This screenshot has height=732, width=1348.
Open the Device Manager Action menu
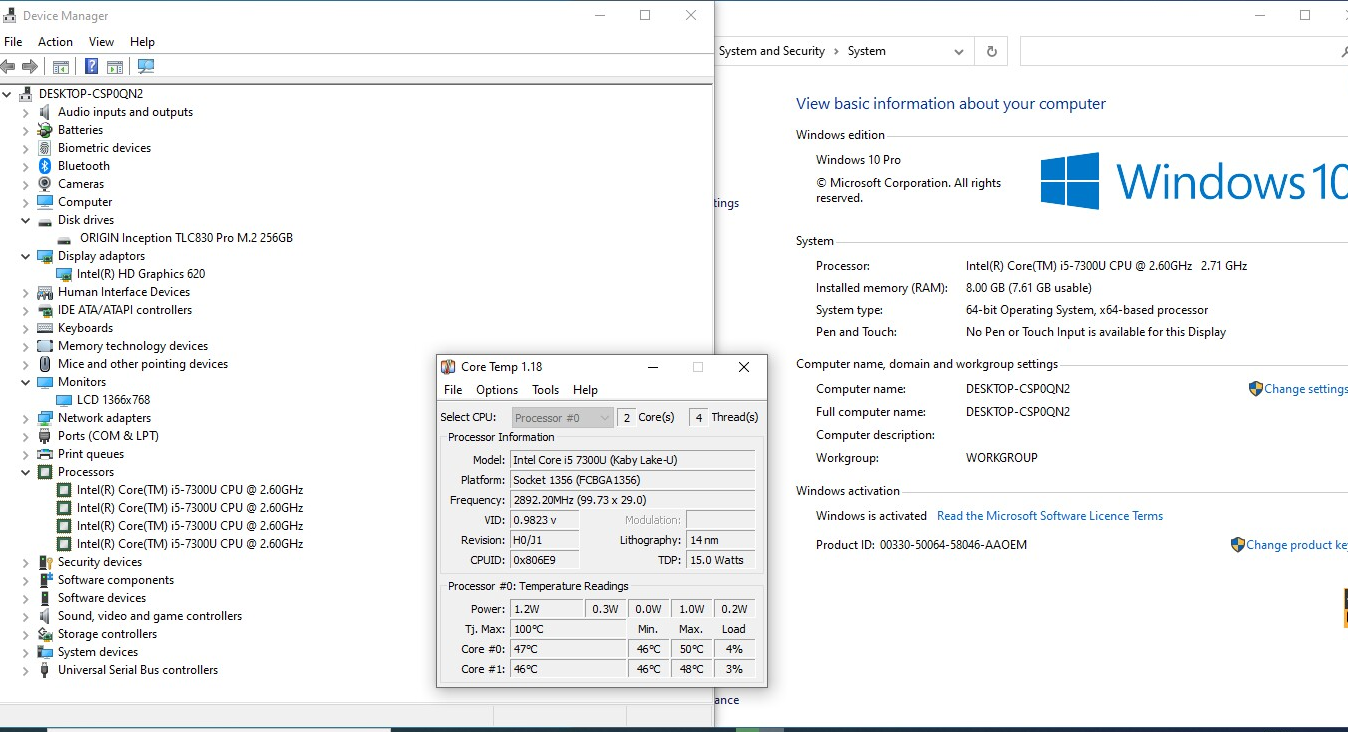55,42
